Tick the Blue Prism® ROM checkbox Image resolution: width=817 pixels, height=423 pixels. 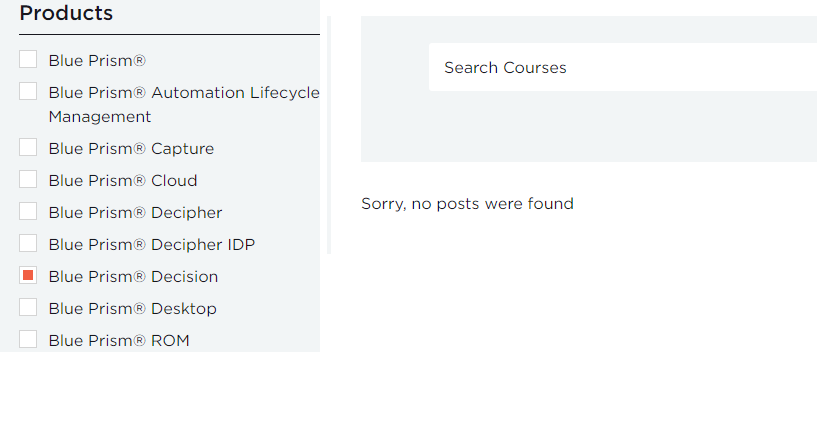coord(28,340)
